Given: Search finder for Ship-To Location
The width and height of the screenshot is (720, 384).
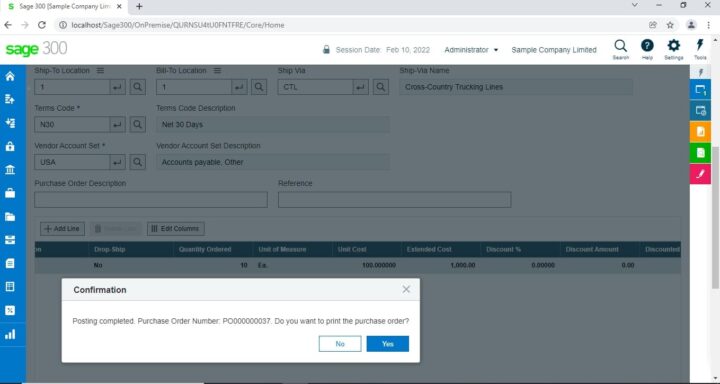Looking at the screenshot, I should pos(138,87).
